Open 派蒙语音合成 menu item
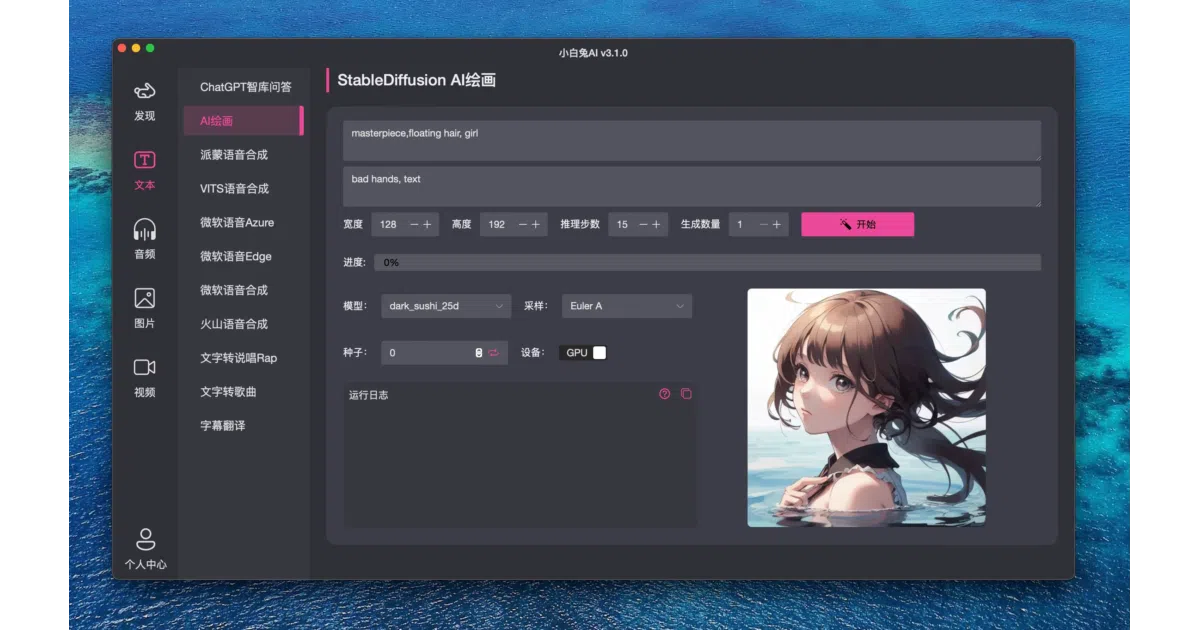Screen dimensions: 1200x630 (234, 155)
